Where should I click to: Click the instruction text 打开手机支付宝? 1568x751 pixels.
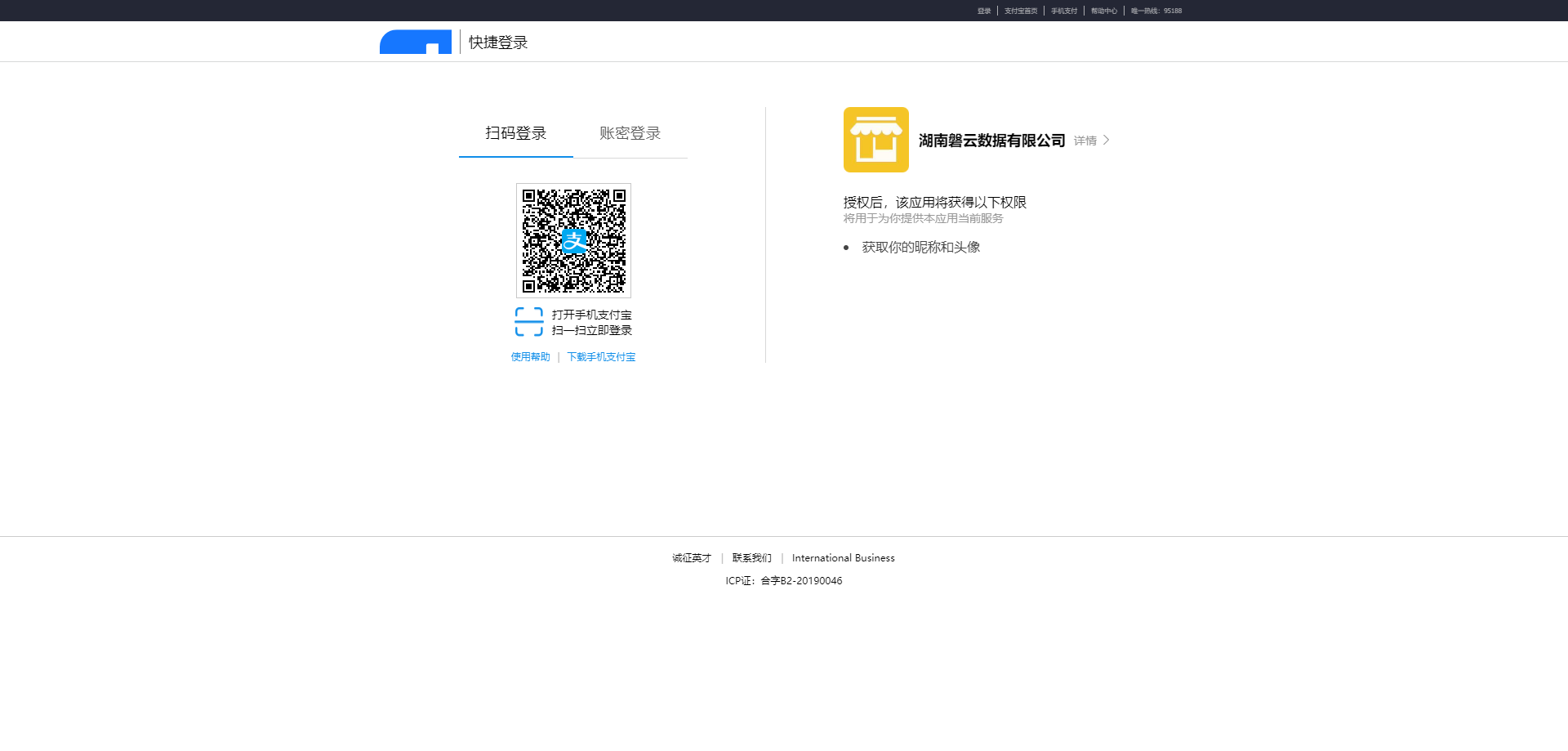tap(592, 315)
